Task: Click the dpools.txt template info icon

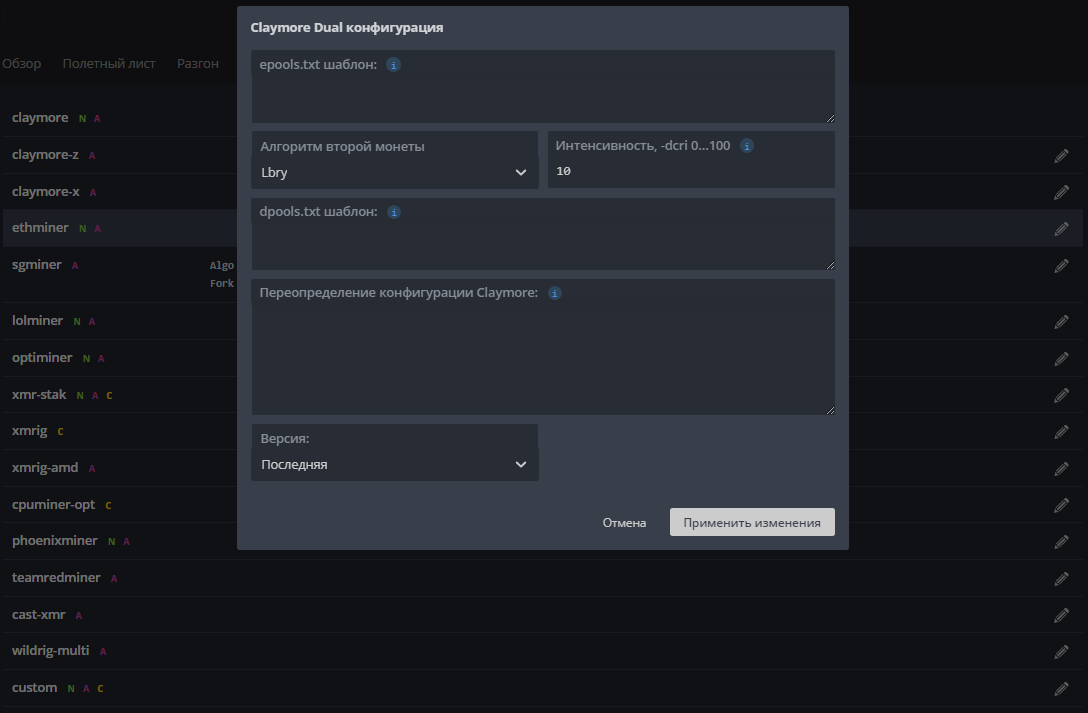Action: pyautogui.click(x=393, y=212)
